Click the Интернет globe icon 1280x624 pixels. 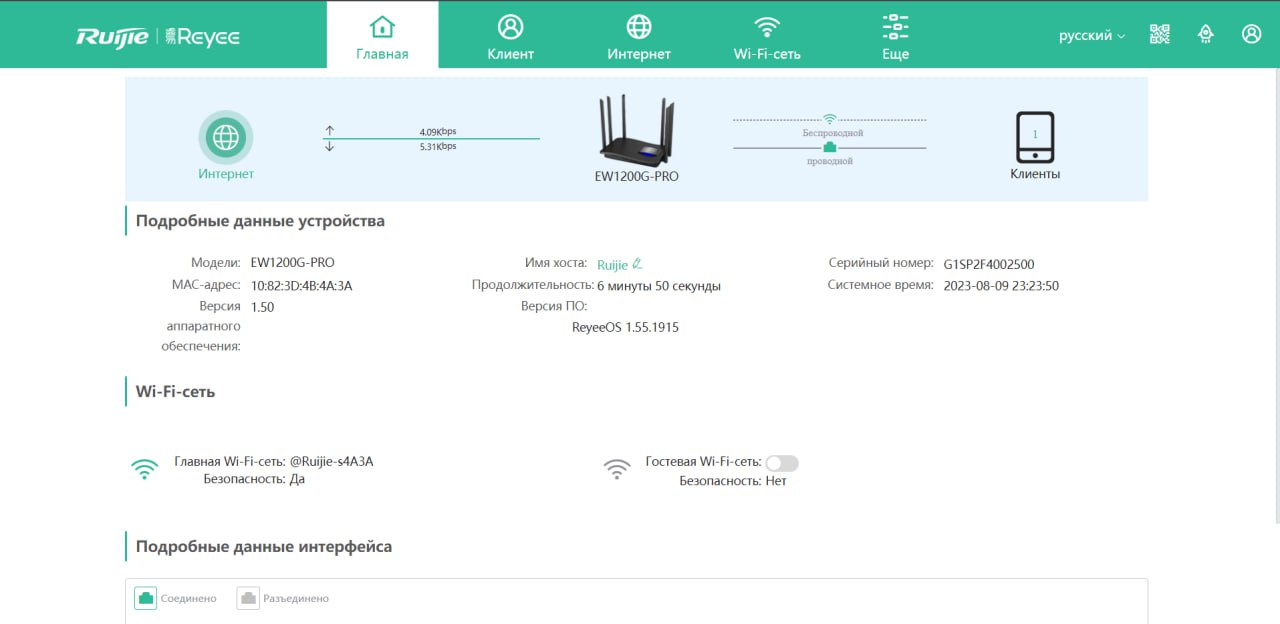coord(226,137)
